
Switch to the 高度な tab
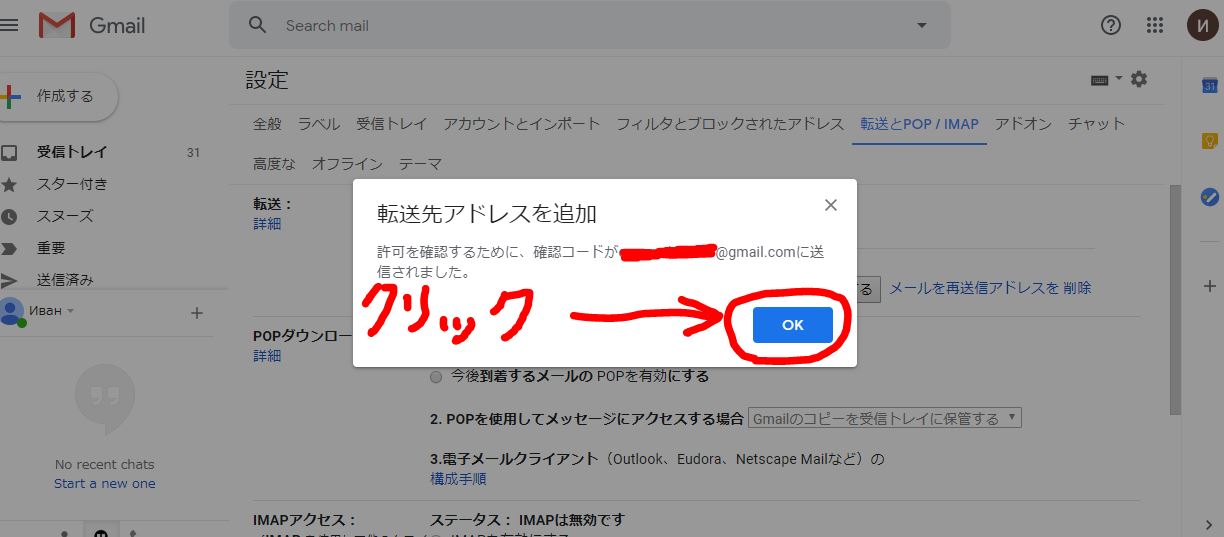point(274,164)
